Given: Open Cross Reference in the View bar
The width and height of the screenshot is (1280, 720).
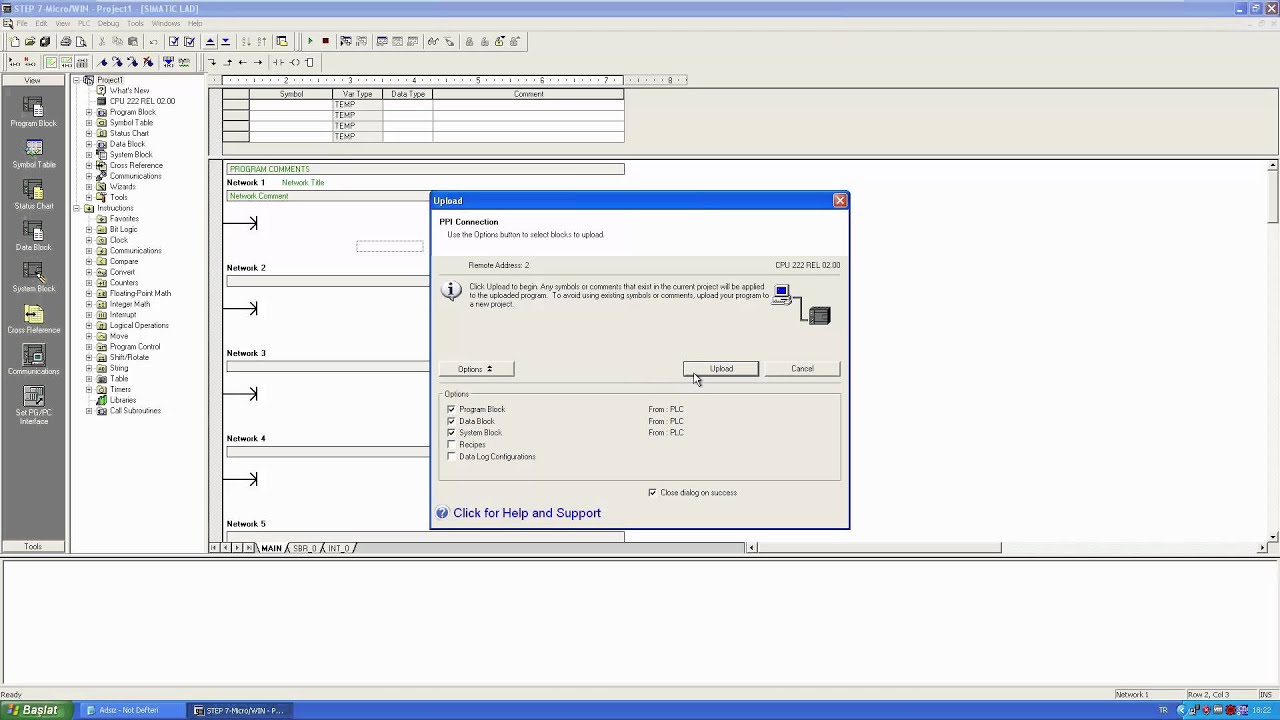Looking at the screenshot, I should pos(33,319).
